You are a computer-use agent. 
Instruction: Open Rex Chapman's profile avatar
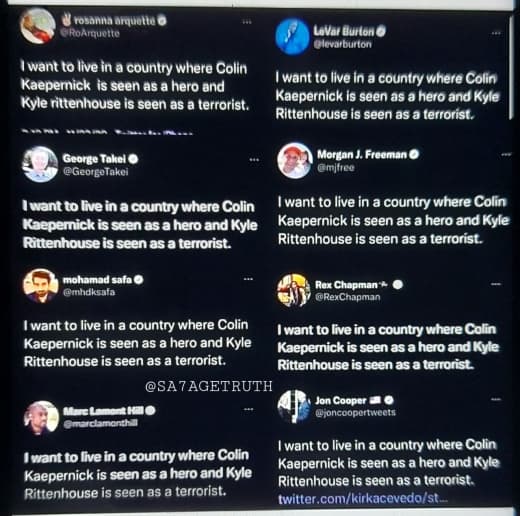coord(294,290)
